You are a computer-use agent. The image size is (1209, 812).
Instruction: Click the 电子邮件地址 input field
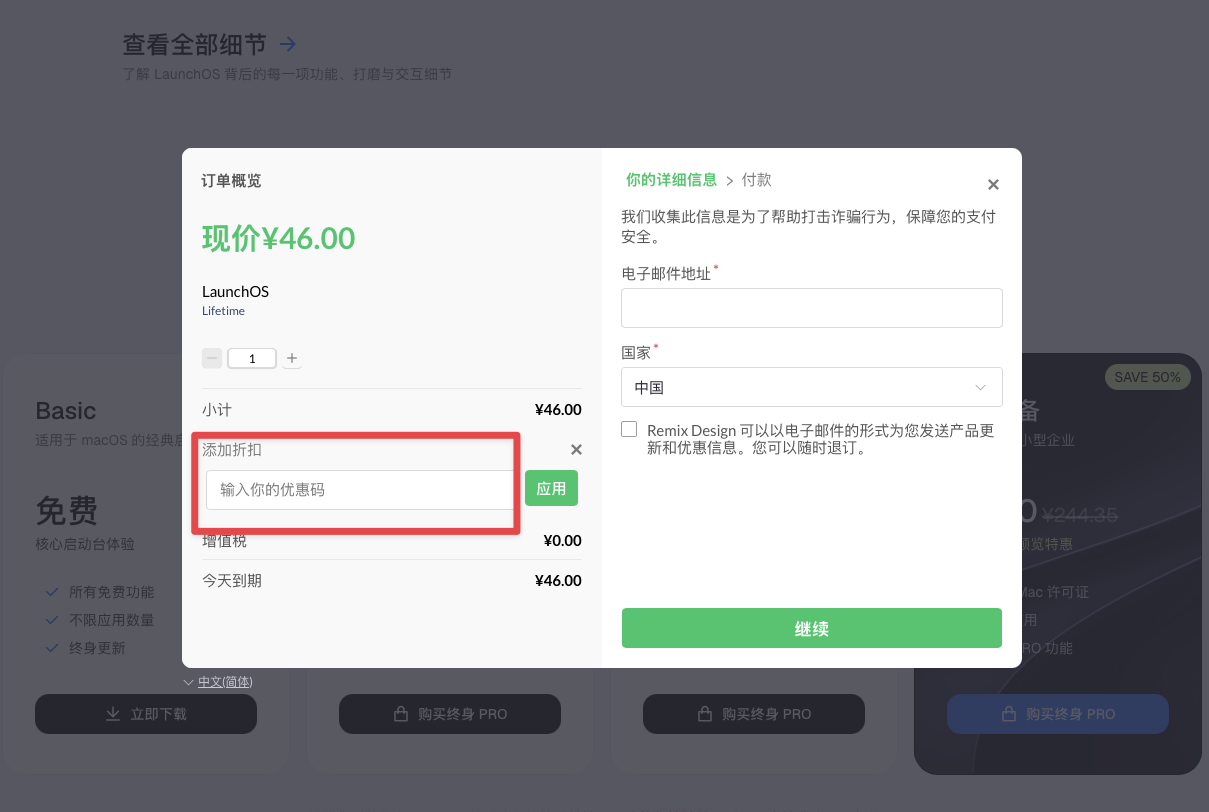tap(812, 308)
